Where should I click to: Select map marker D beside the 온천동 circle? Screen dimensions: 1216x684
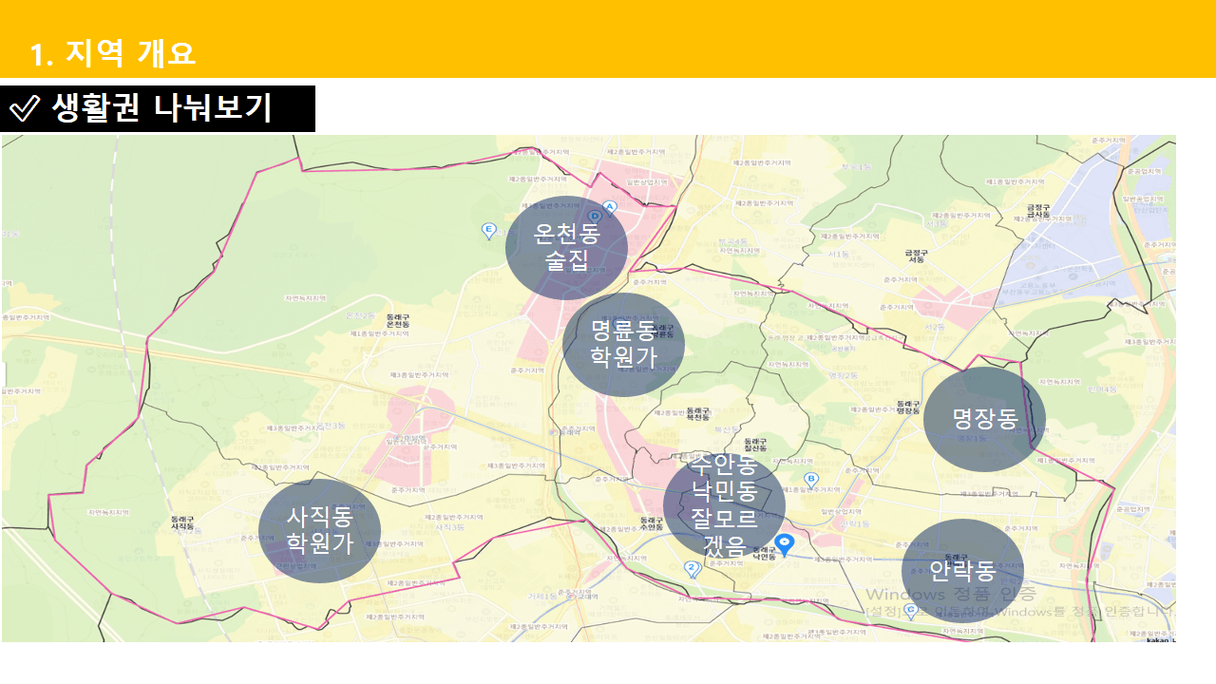(x=595, y=216)
